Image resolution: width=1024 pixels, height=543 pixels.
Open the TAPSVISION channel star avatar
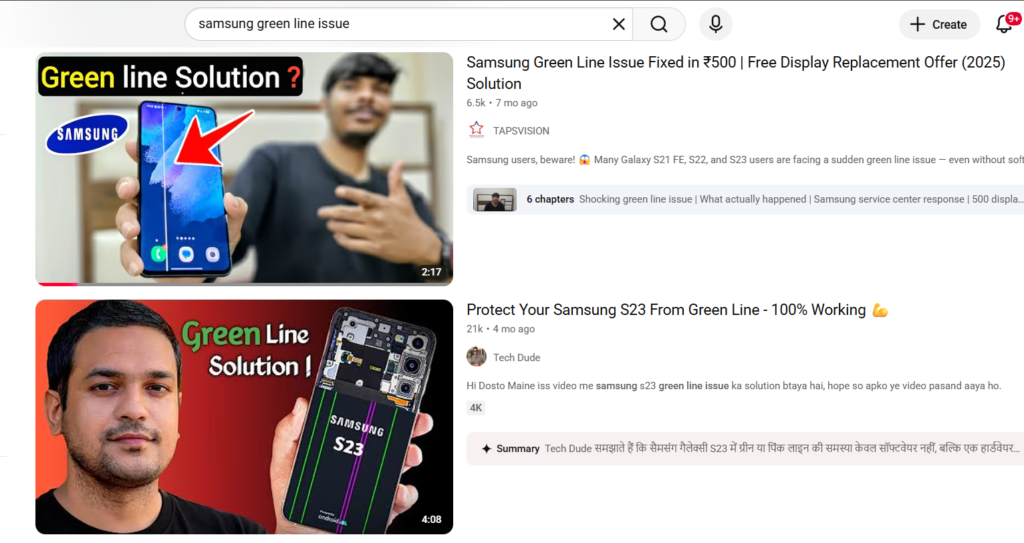tap(477, 129)
